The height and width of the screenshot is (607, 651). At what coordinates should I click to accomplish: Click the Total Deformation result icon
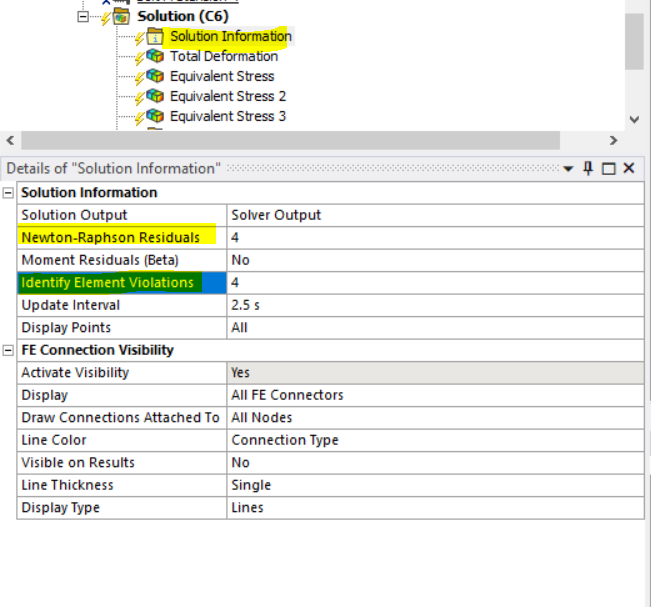(x=155, y=56)
